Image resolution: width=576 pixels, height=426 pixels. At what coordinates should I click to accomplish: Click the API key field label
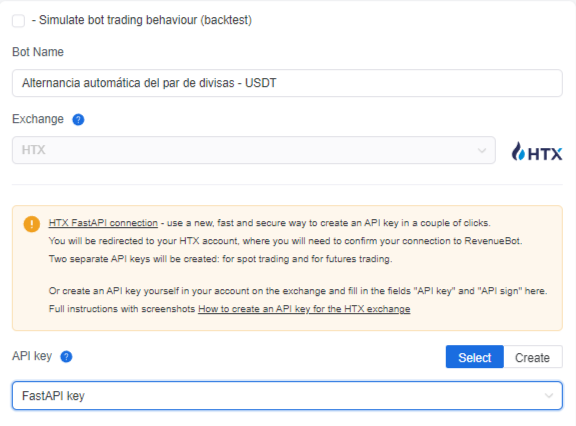click(32, 356)
